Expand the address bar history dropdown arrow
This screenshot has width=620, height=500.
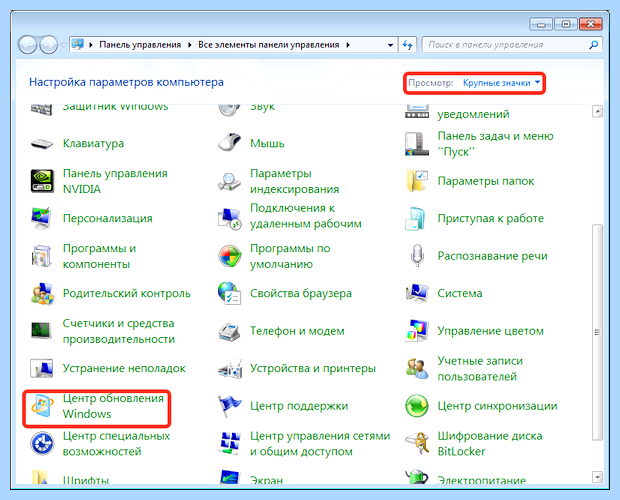pos(390,45)
